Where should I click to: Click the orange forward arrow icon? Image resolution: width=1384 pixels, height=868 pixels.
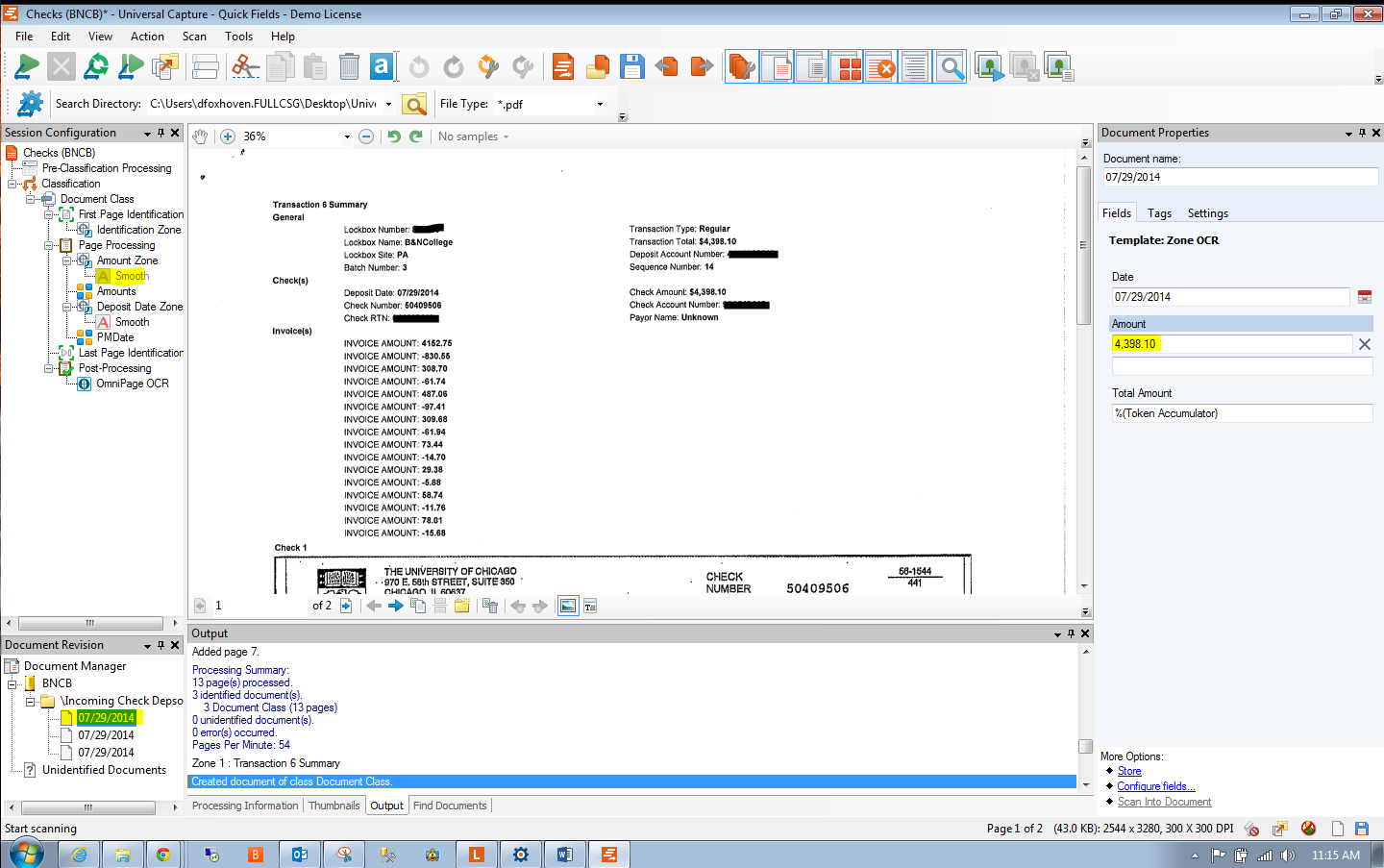702,66
